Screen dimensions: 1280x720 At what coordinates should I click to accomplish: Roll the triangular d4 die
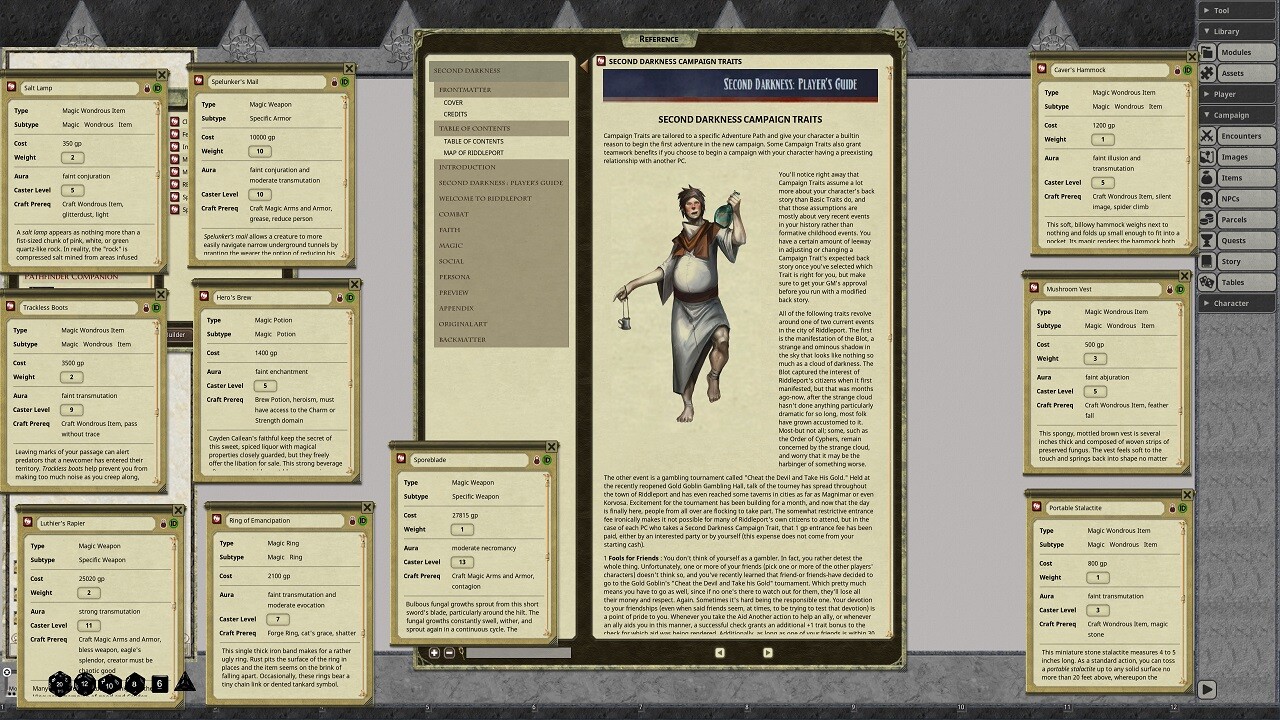point(185,684)
